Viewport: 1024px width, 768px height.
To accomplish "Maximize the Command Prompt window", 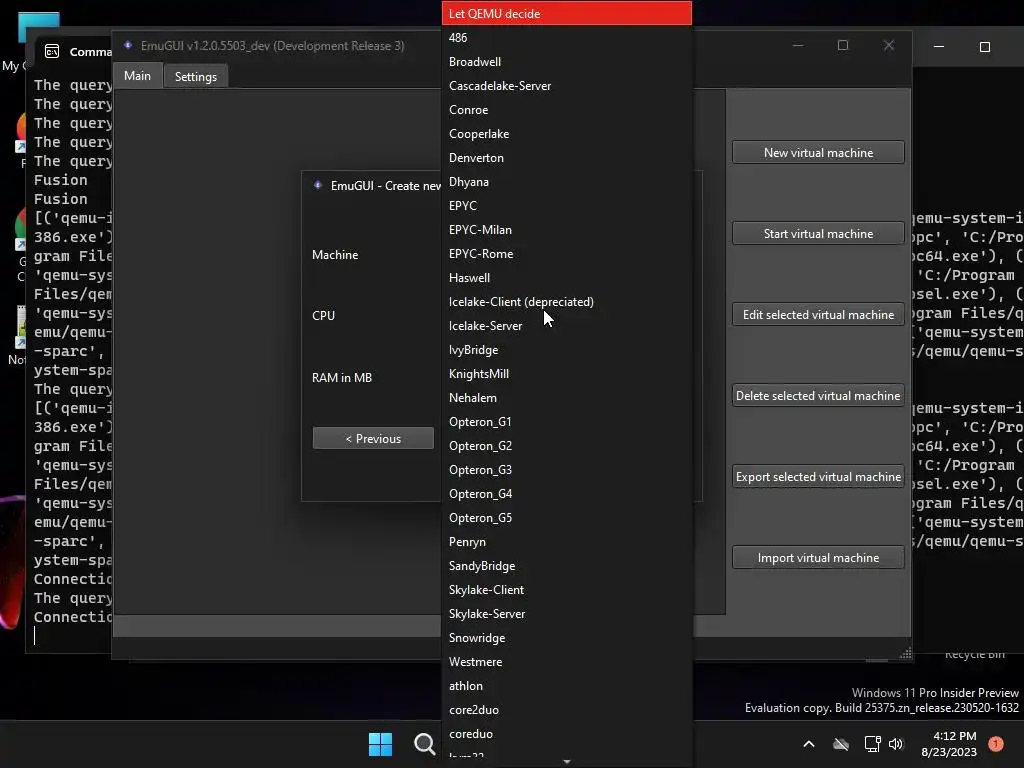I will coord(985,47).
